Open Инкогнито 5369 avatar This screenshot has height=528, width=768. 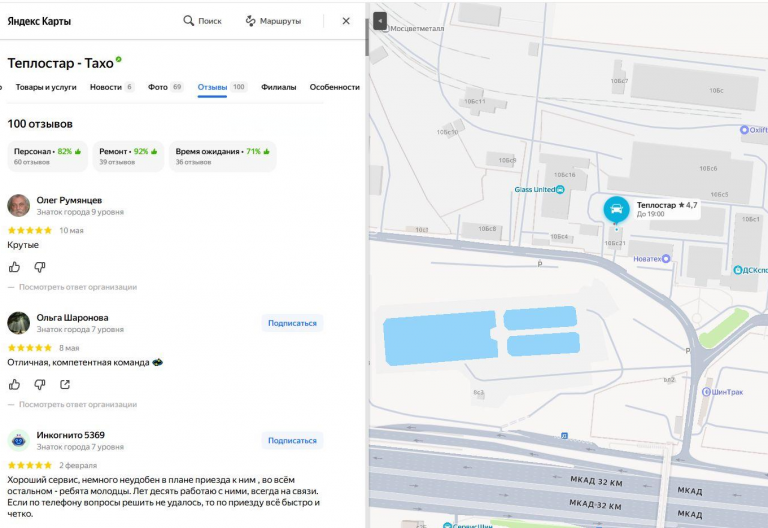(19, 440)
